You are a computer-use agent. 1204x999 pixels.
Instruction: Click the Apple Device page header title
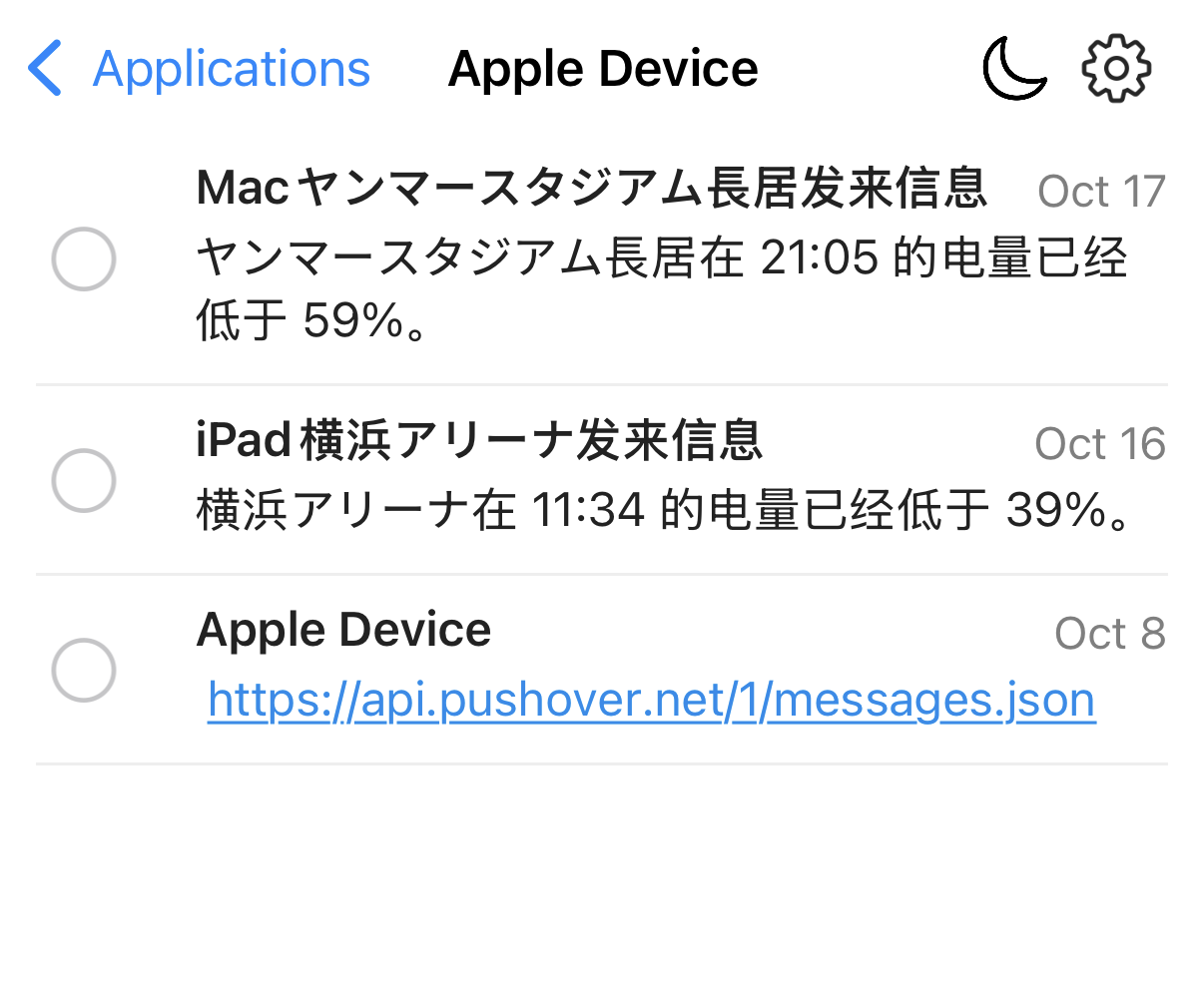coord(603,69)
